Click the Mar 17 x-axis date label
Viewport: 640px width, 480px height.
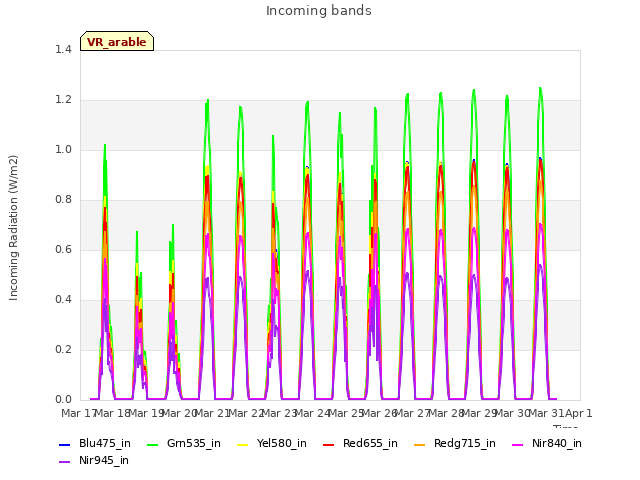point(78,413)
